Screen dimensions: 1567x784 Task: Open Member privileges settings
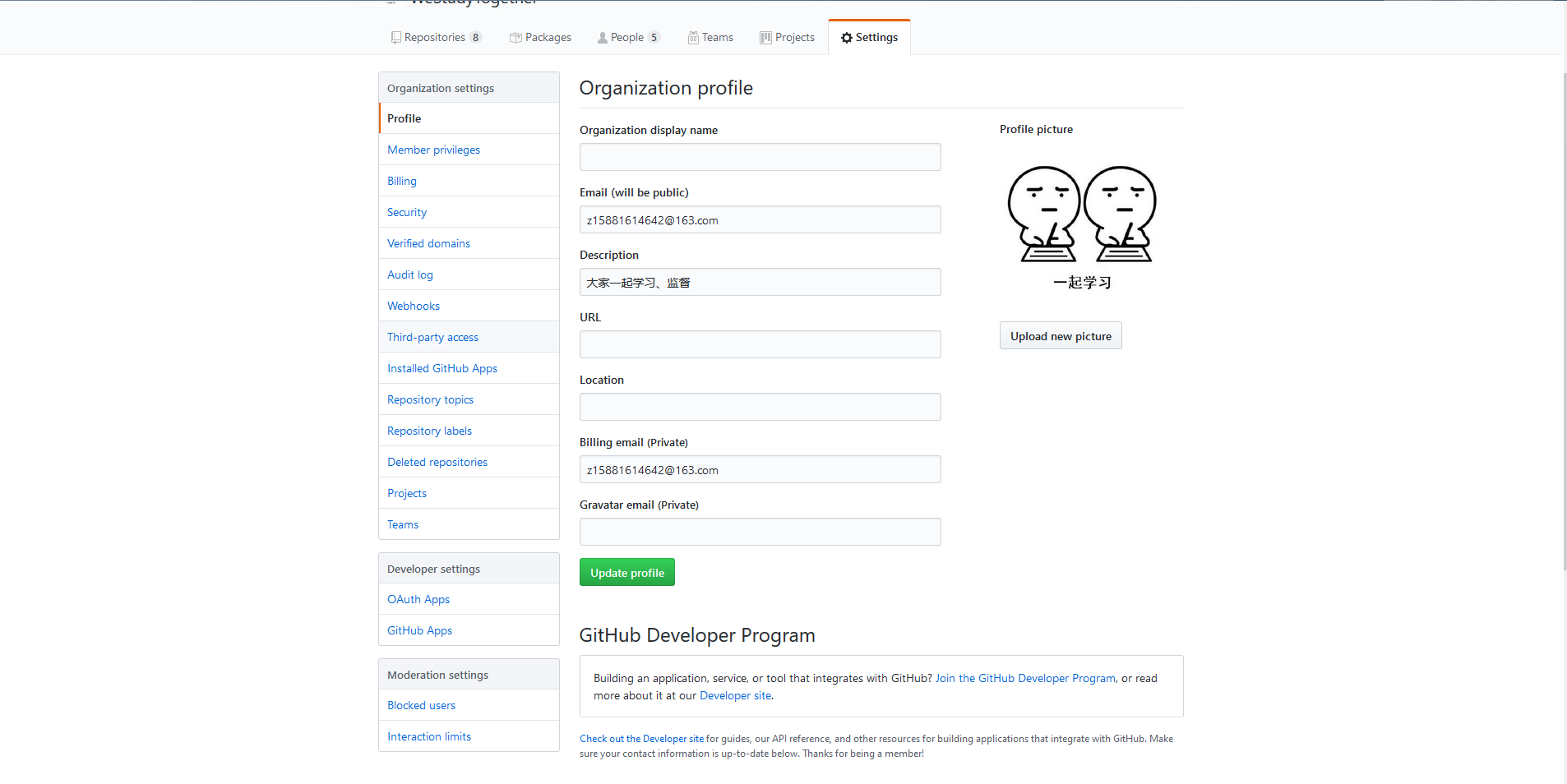tap(469, 150)
